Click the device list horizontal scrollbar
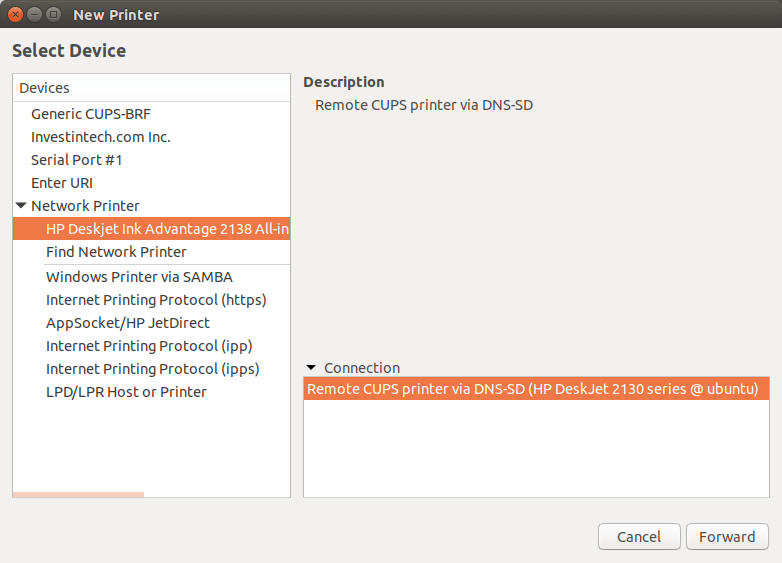The width and height of the screenshot is (782, 563). (78, 494)
